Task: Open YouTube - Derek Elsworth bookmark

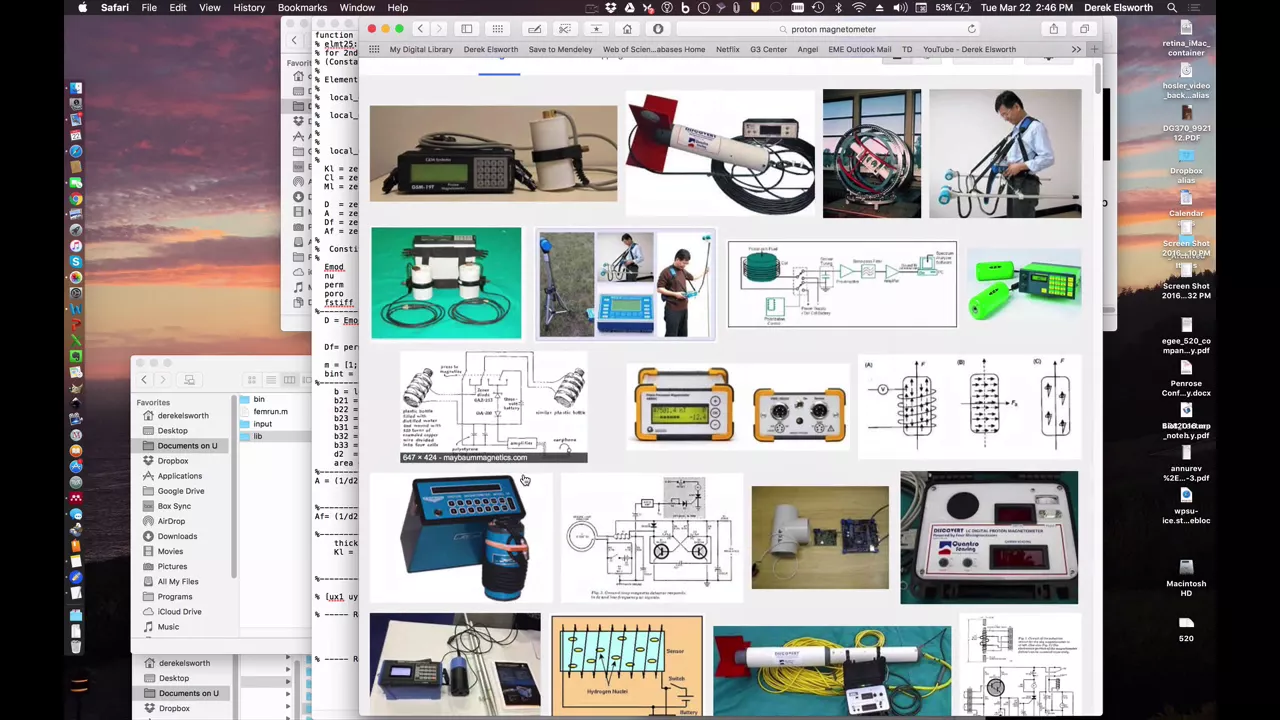Action: pos(969,49)
